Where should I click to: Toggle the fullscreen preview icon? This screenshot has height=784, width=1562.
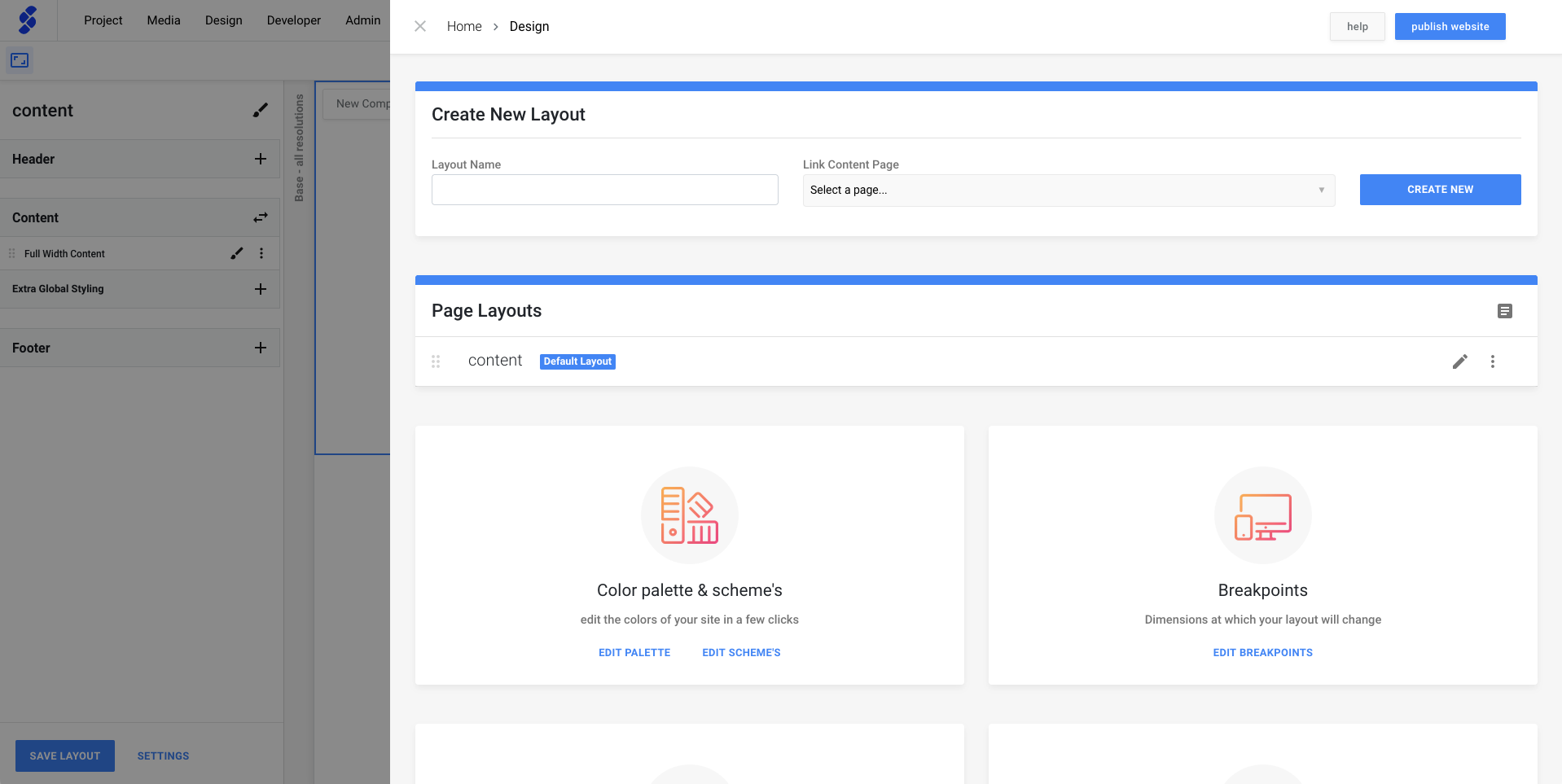tap(20, 60)
